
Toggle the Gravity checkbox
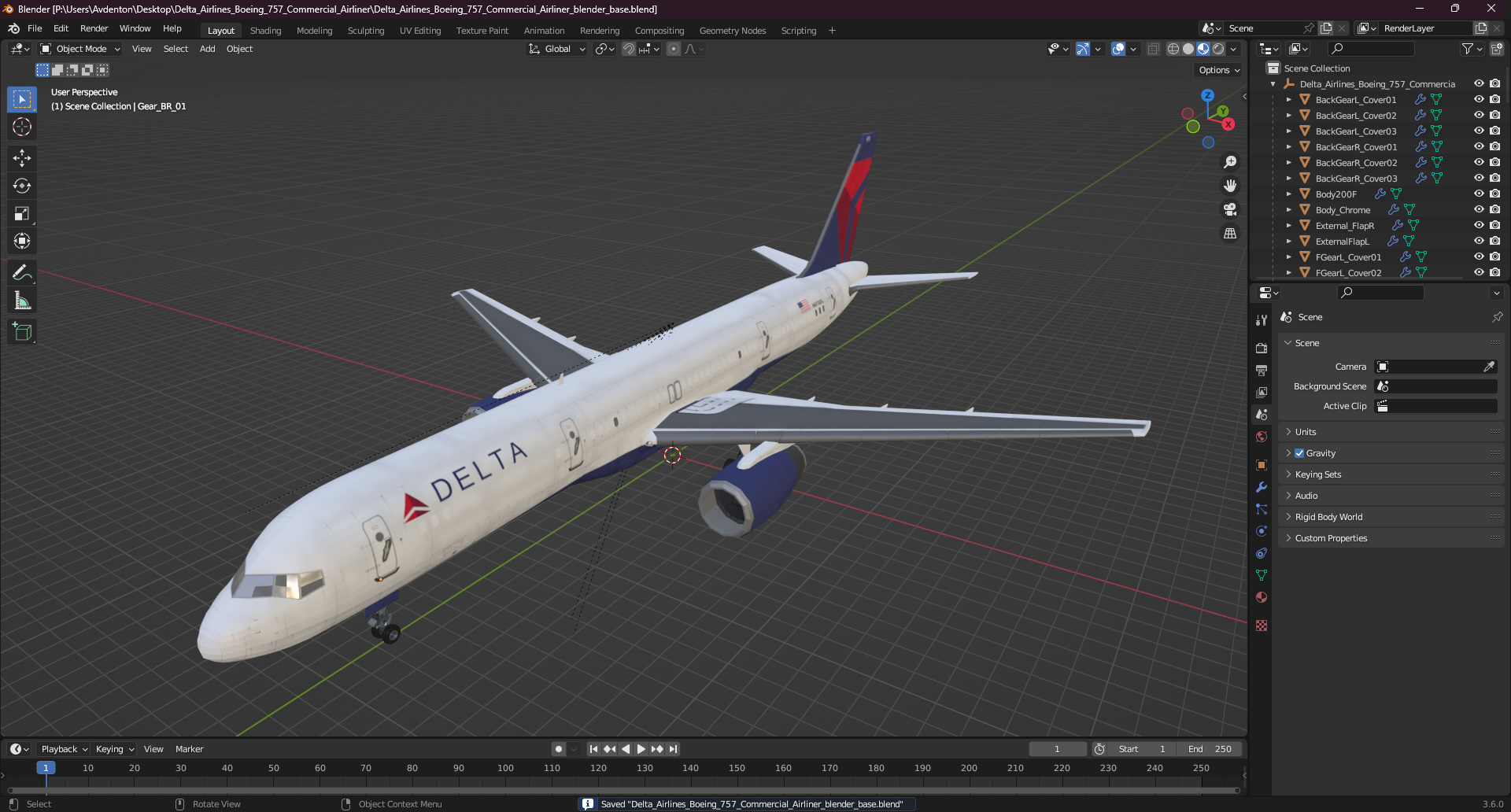point(1299,453)
